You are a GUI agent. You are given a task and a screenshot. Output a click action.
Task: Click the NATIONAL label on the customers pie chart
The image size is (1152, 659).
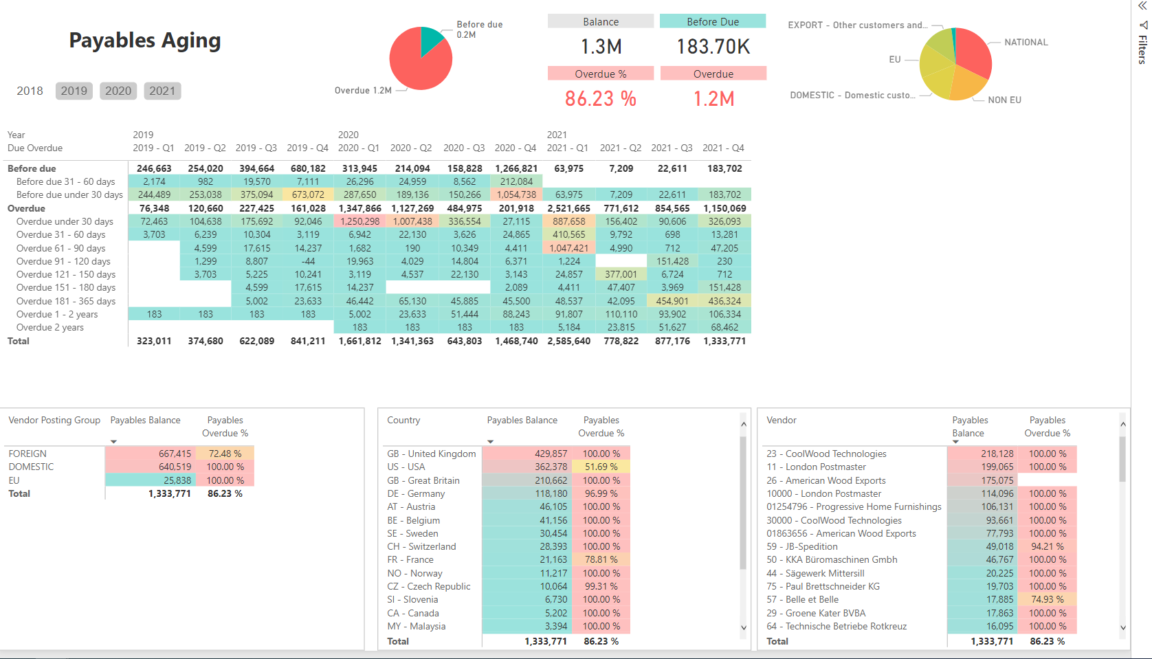click(x=1028, y=42)
